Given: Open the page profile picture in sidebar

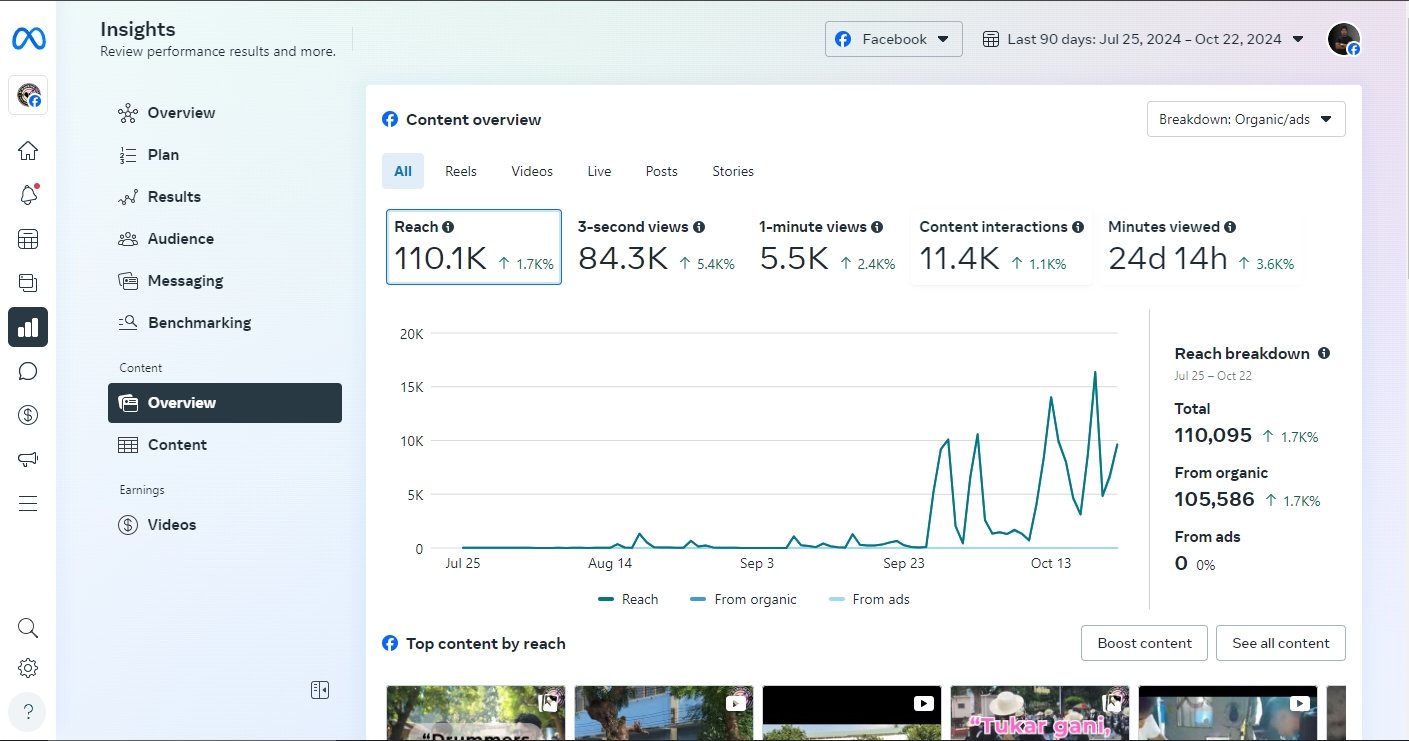Looking at the screenshot, I should tap(28, 96).
